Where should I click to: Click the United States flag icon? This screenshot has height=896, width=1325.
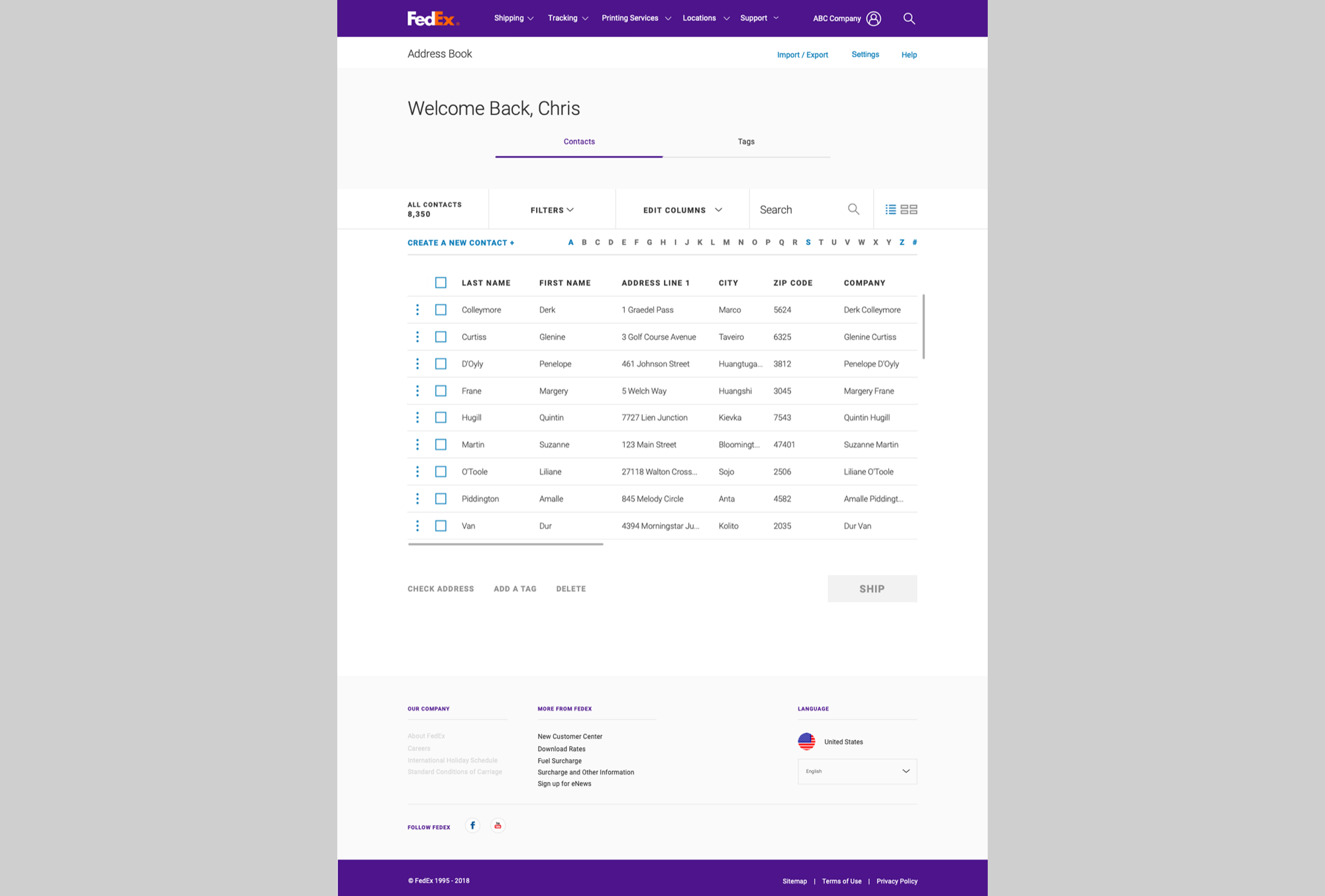pos(807,742)
